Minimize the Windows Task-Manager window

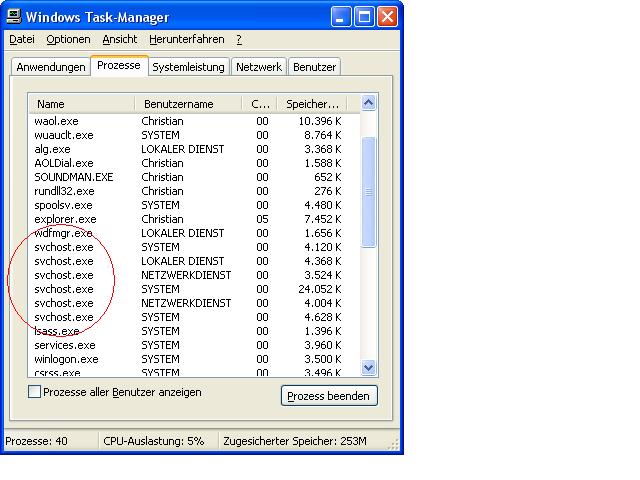click(x=340, y=17)
